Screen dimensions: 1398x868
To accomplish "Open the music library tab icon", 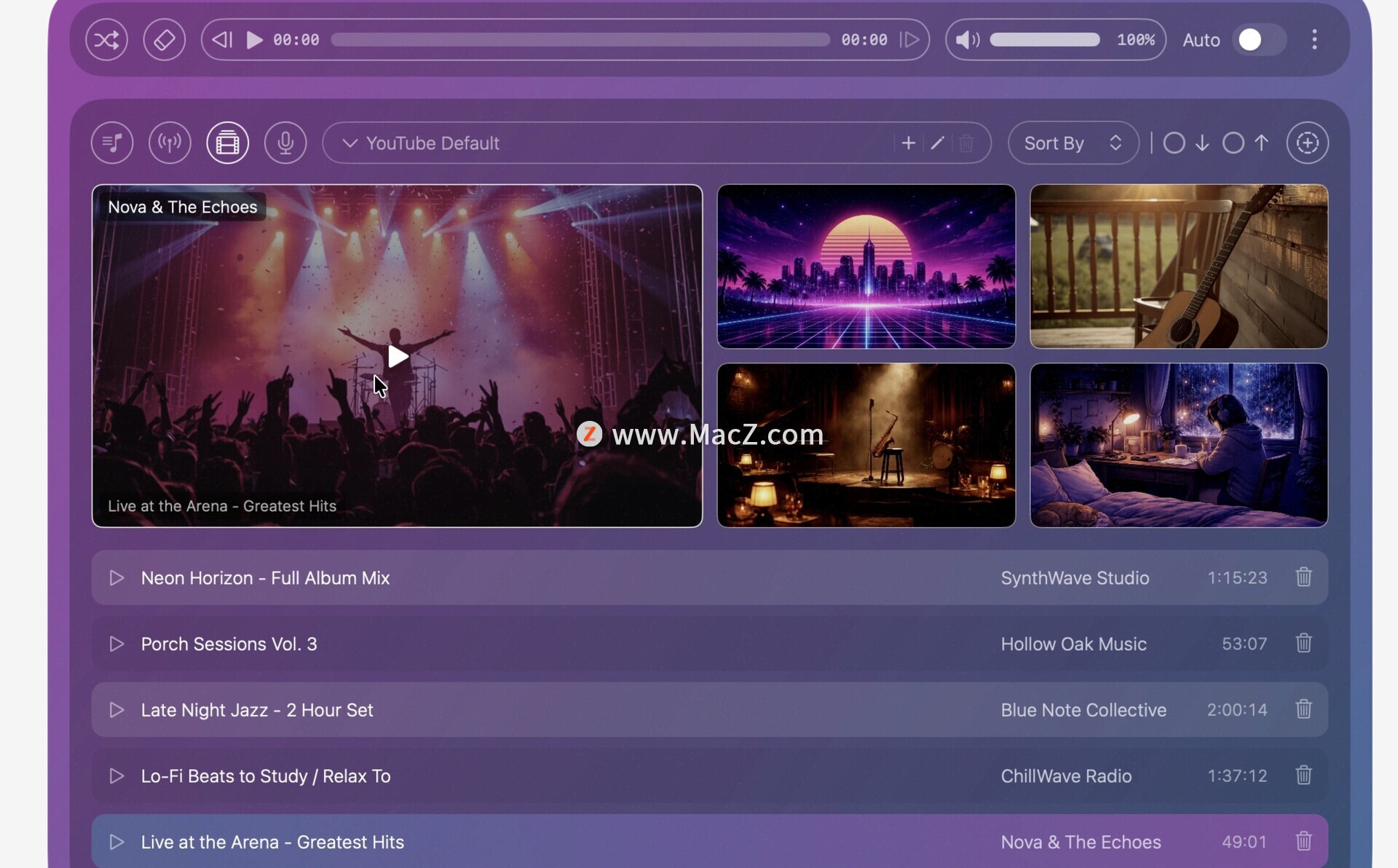I will coord(112,143).
